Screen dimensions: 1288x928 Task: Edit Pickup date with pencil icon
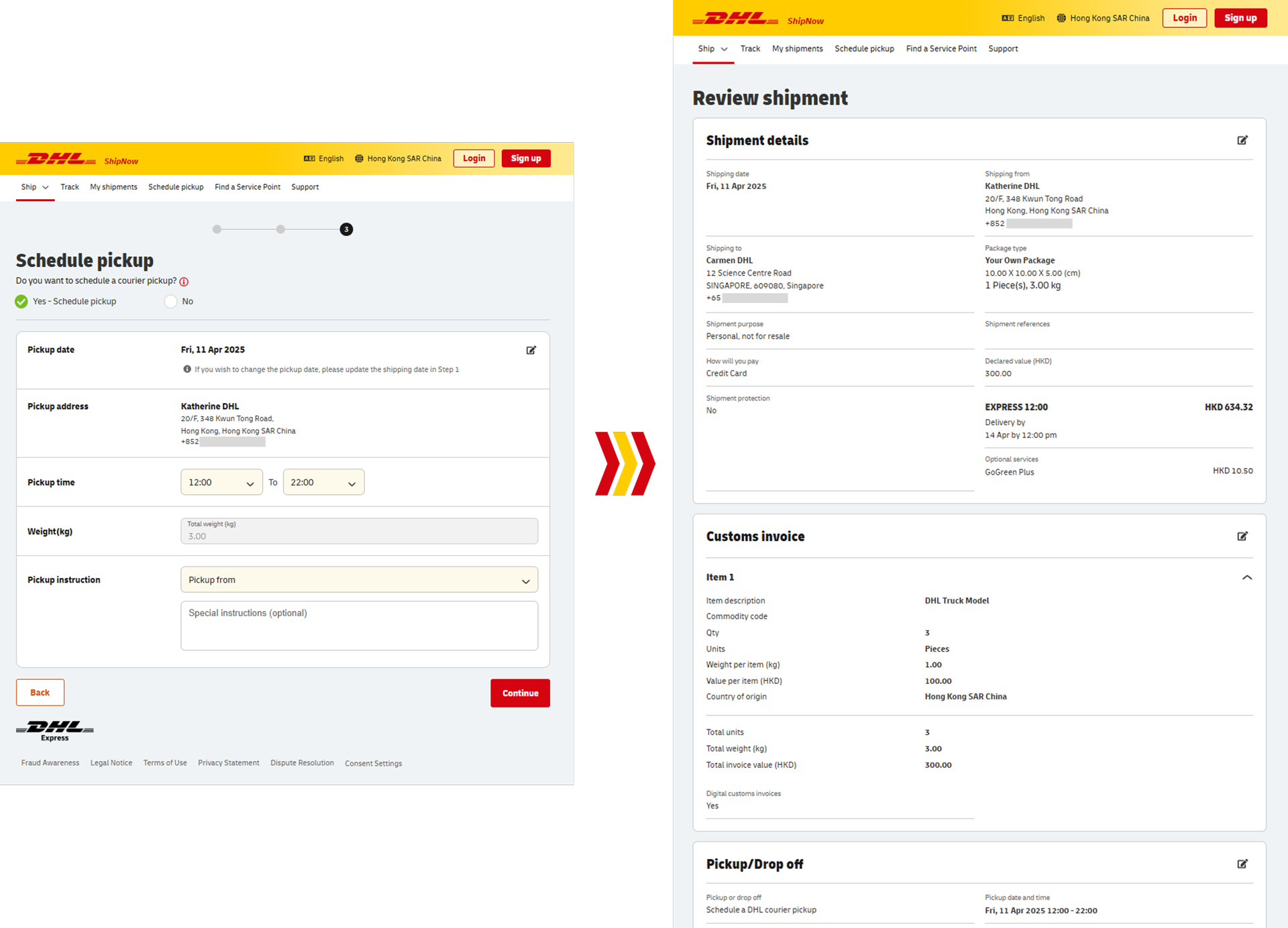point(531,350)
